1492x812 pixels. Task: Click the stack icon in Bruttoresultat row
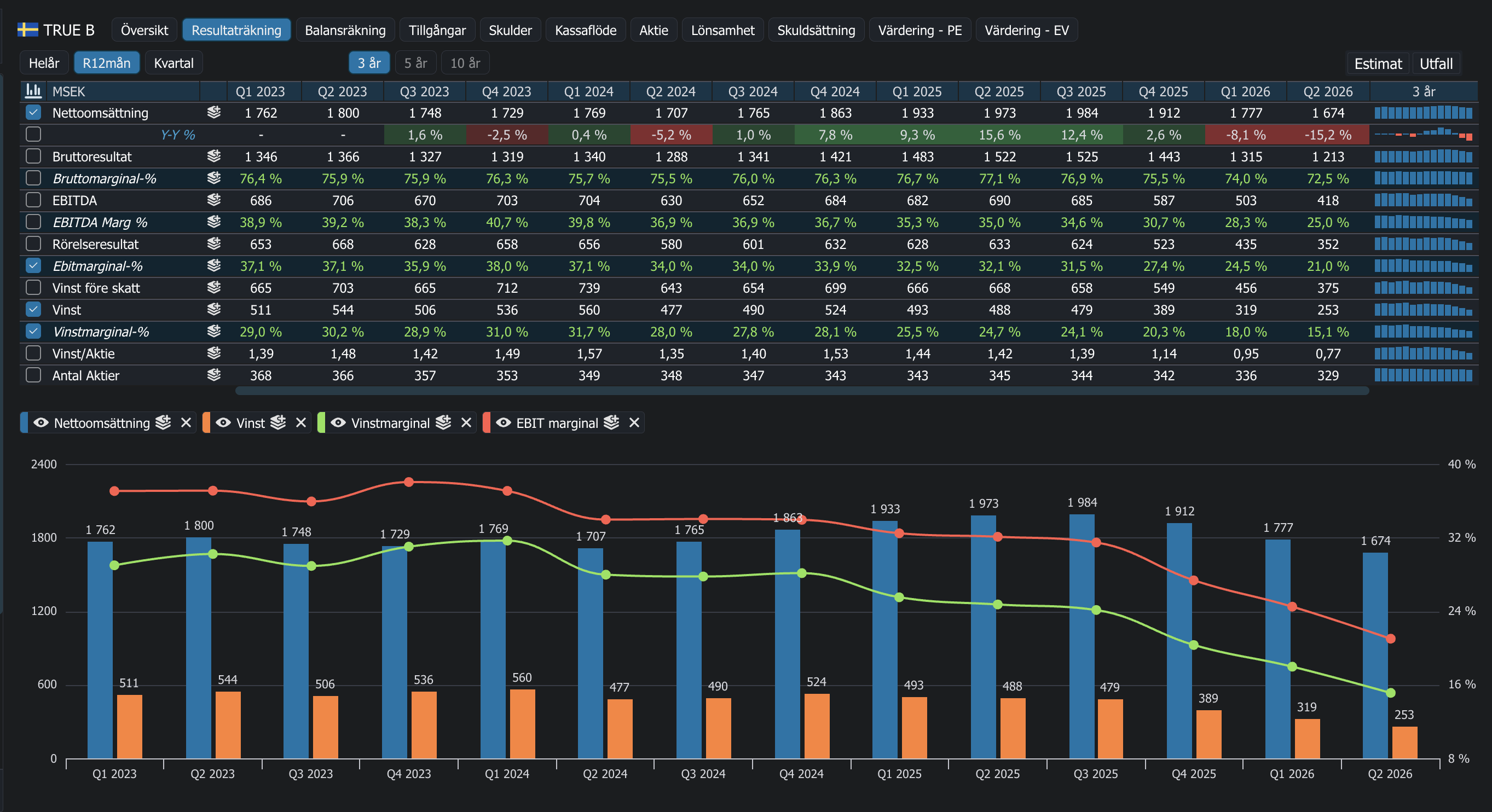(x=213, y=156)
